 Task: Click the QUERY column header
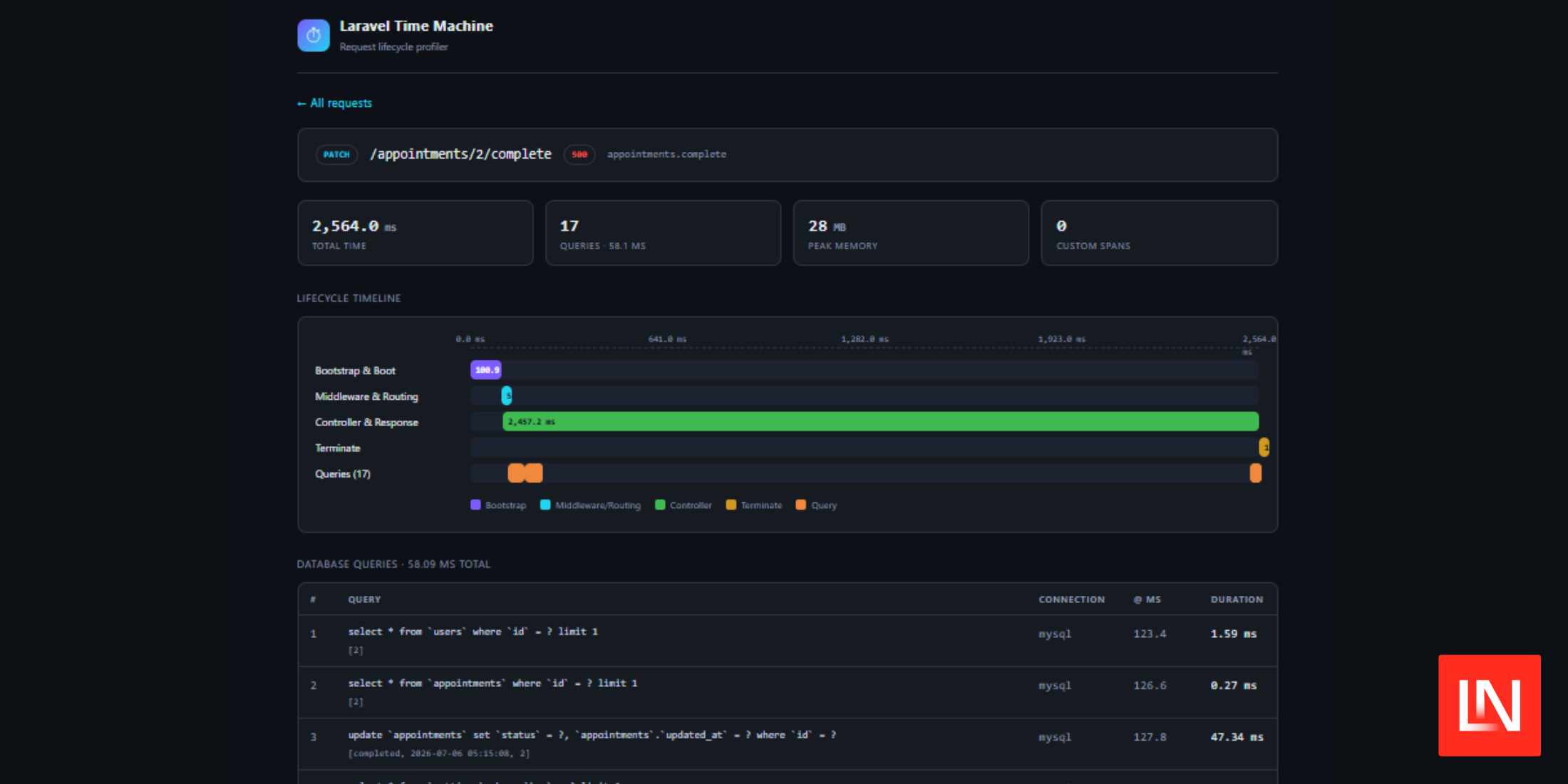[364, 599]
